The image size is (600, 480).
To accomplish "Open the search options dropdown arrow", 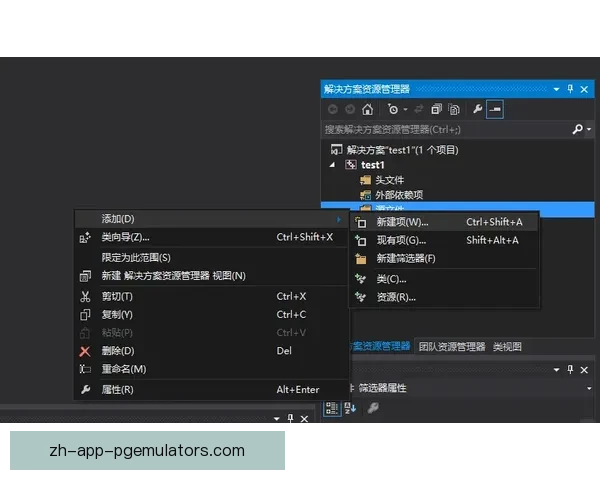I will (x=589, y=129).
